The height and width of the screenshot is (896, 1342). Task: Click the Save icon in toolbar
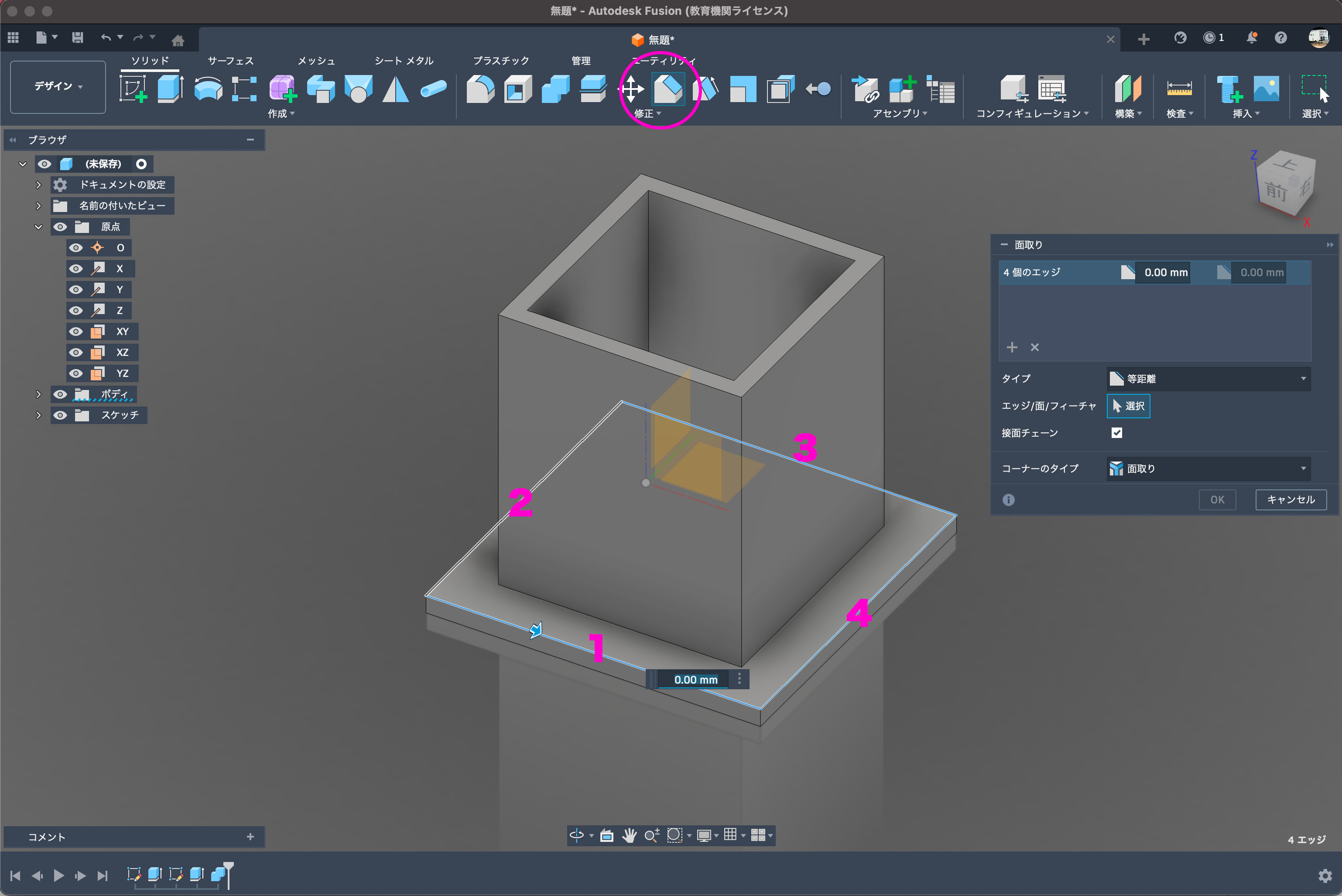pos(78,38)
